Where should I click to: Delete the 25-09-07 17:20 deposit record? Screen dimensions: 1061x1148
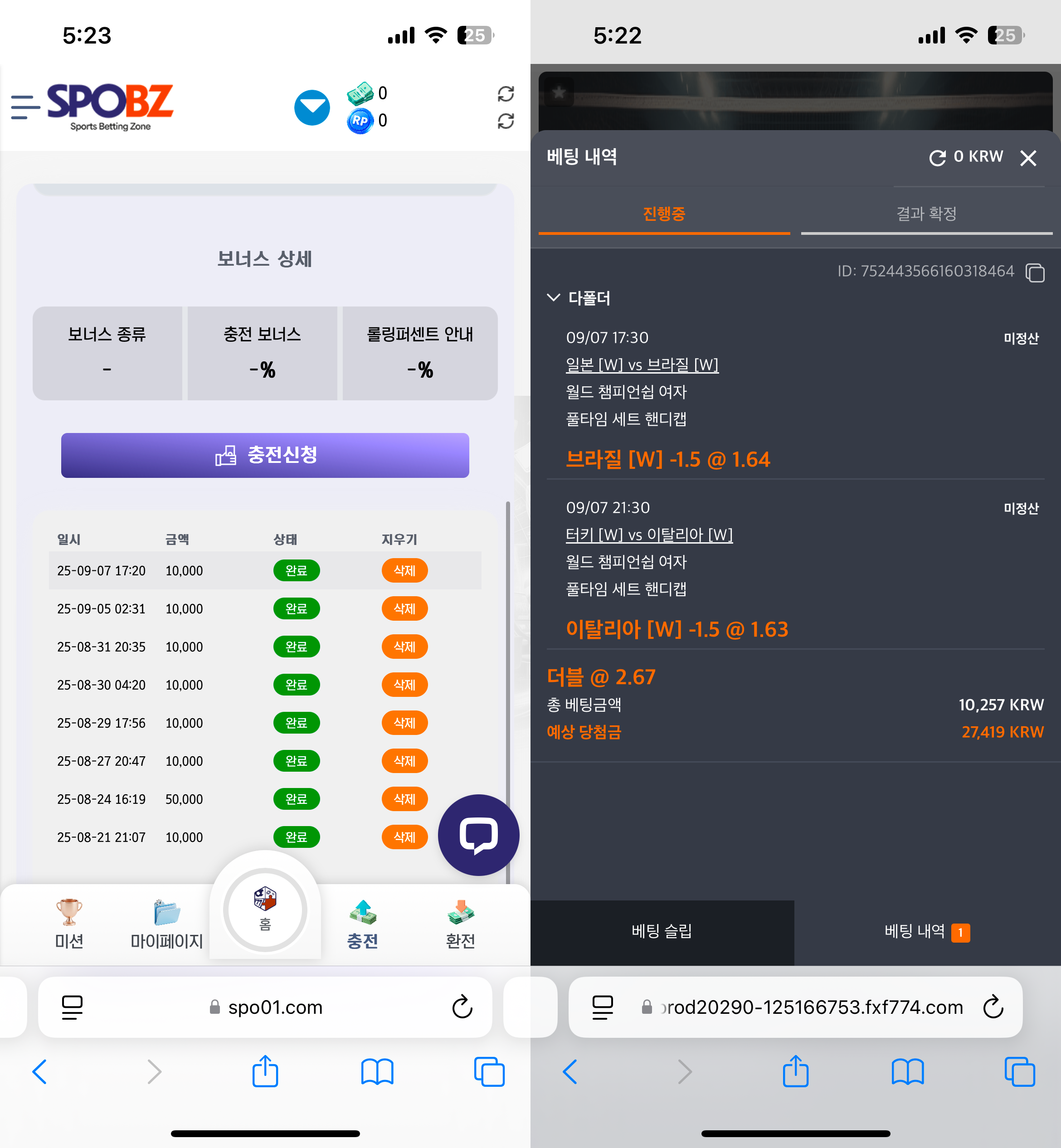pos(404,570)
